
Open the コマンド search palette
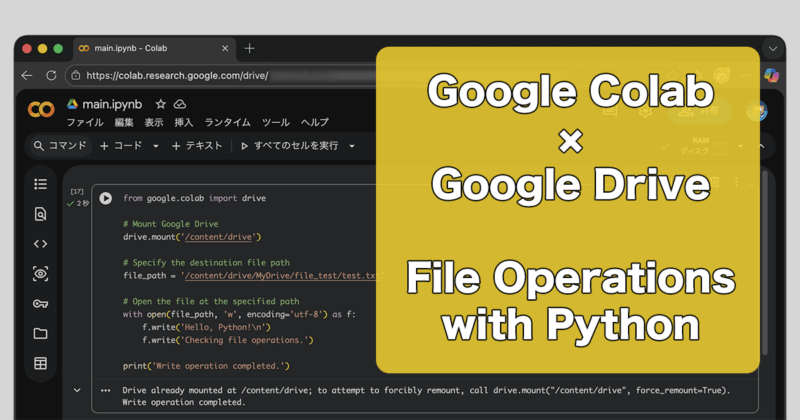[x=60, y=146]
